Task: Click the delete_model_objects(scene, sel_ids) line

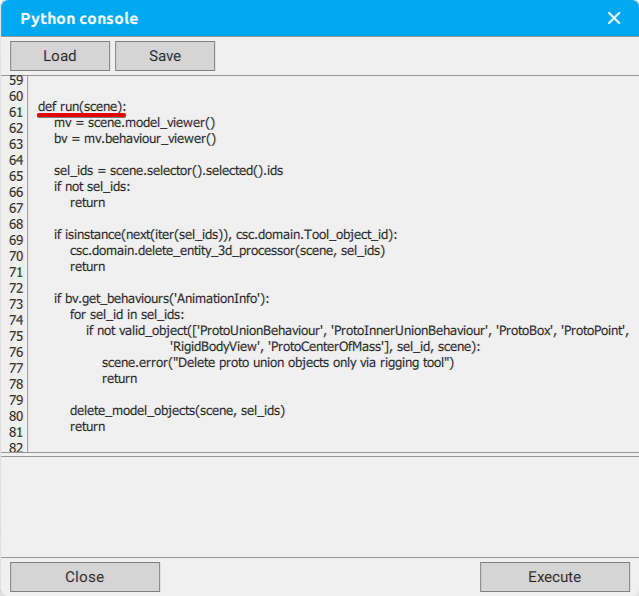Action: [x=177, y=411]
